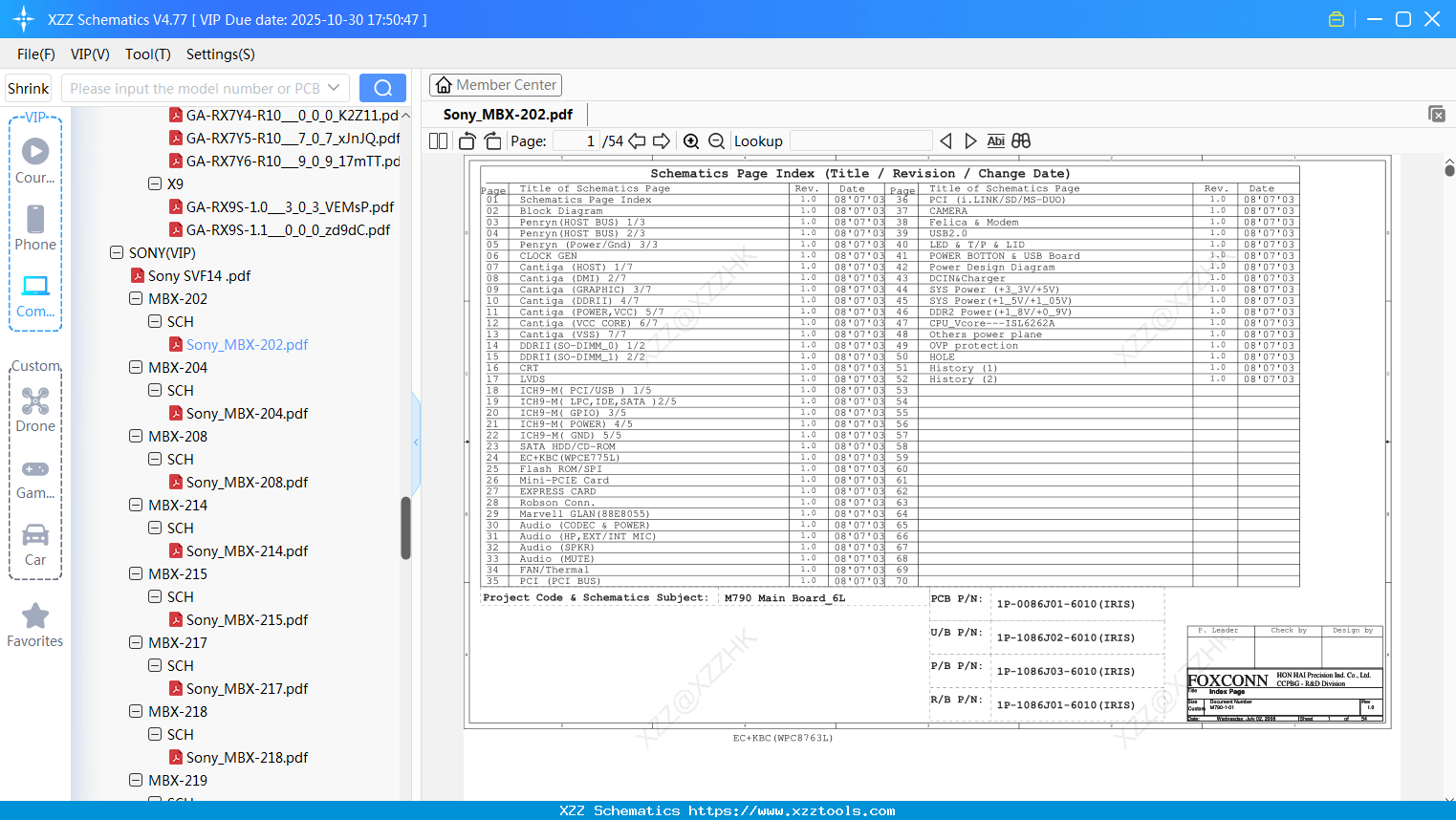Open the Courses category in the sidebar
The height and width of the screenshot is (820, 1456).
click(35, 162)
